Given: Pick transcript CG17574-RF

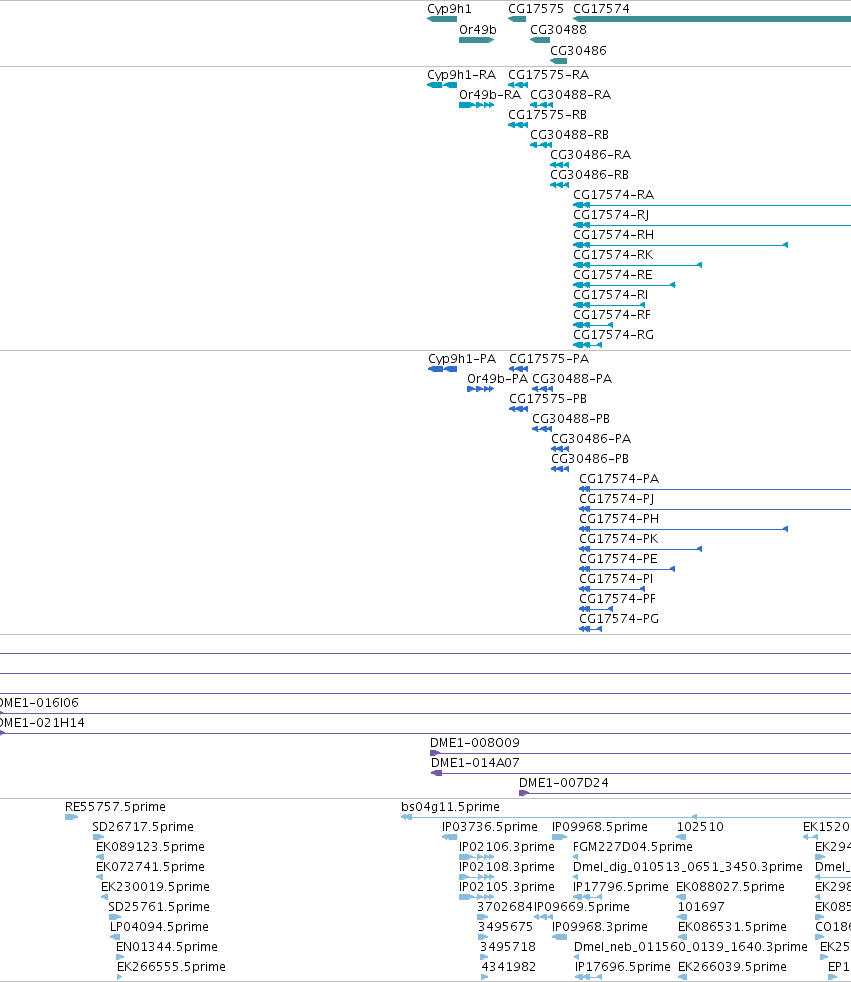Looking at the screenshot, I should point(612,315).
